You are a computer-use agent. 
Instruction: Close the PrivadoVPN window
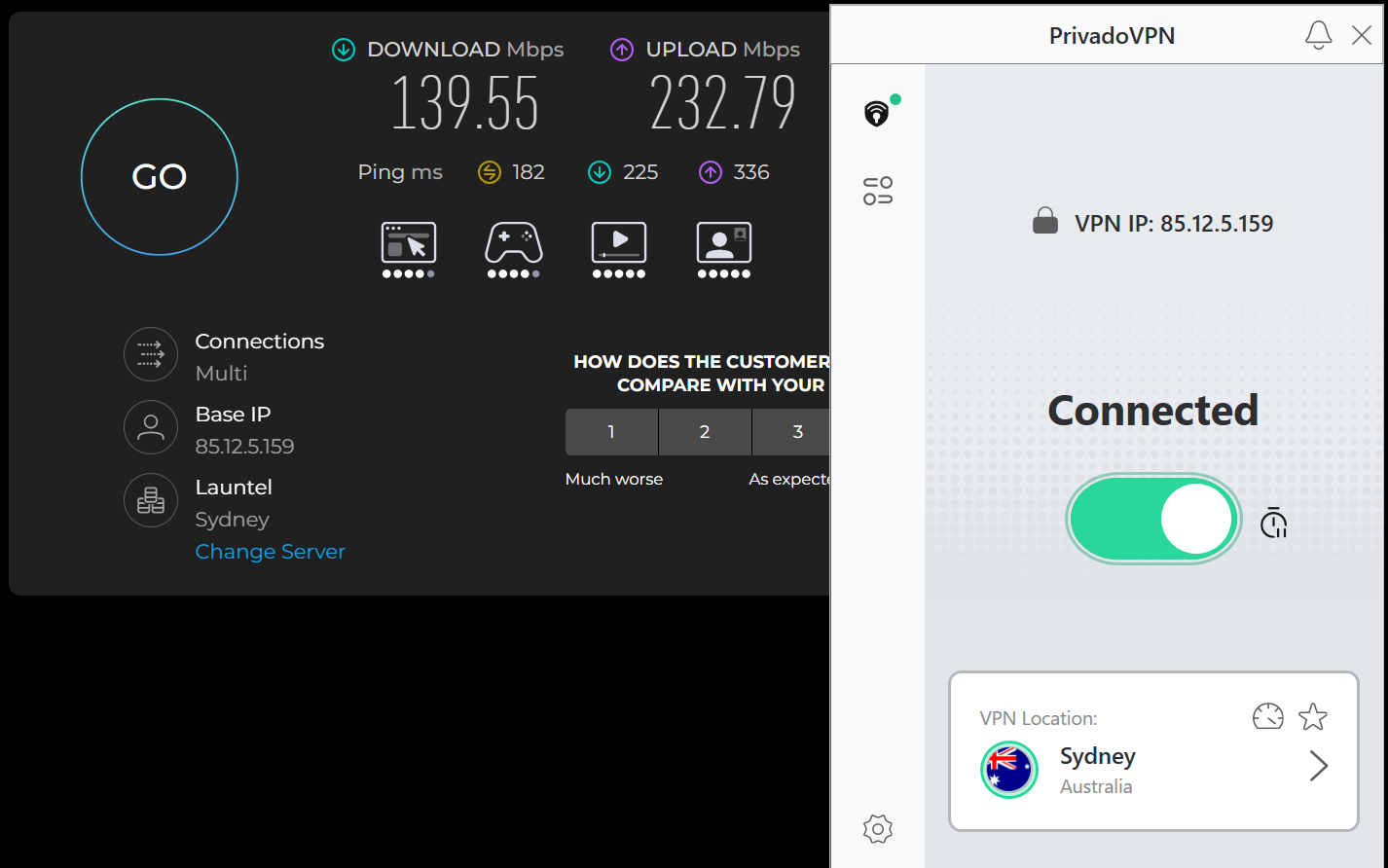(1362, 36)
